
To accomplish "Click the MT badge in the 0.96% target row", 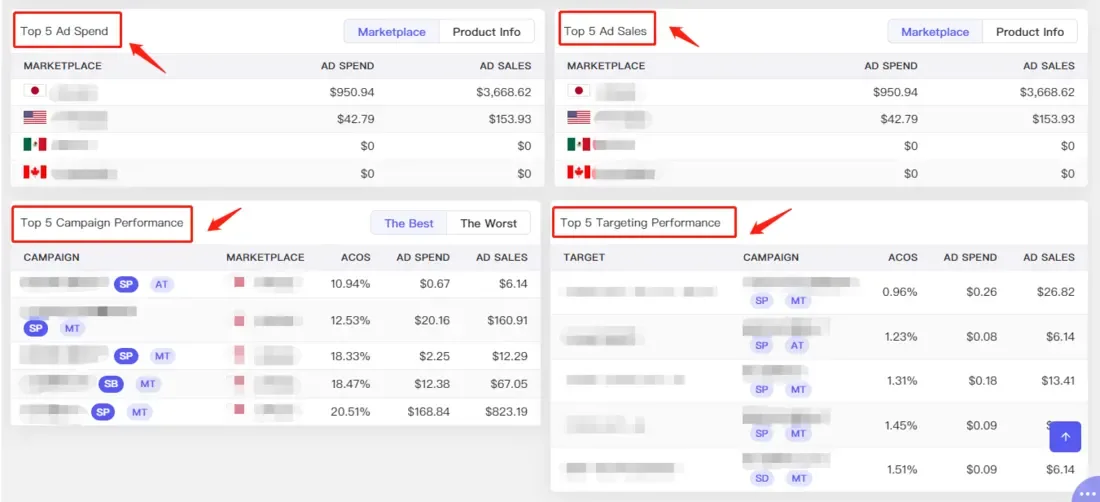I will tap(798, 301).
